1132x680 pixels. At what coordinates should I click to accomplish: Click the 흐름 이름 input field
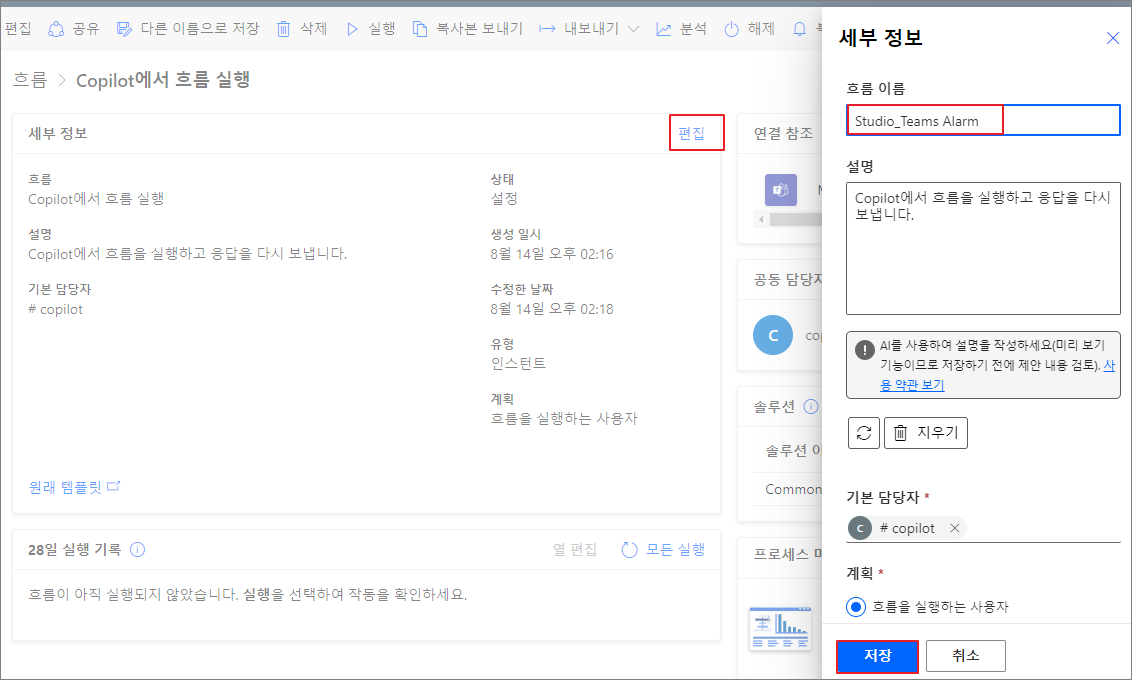[983, 121]
